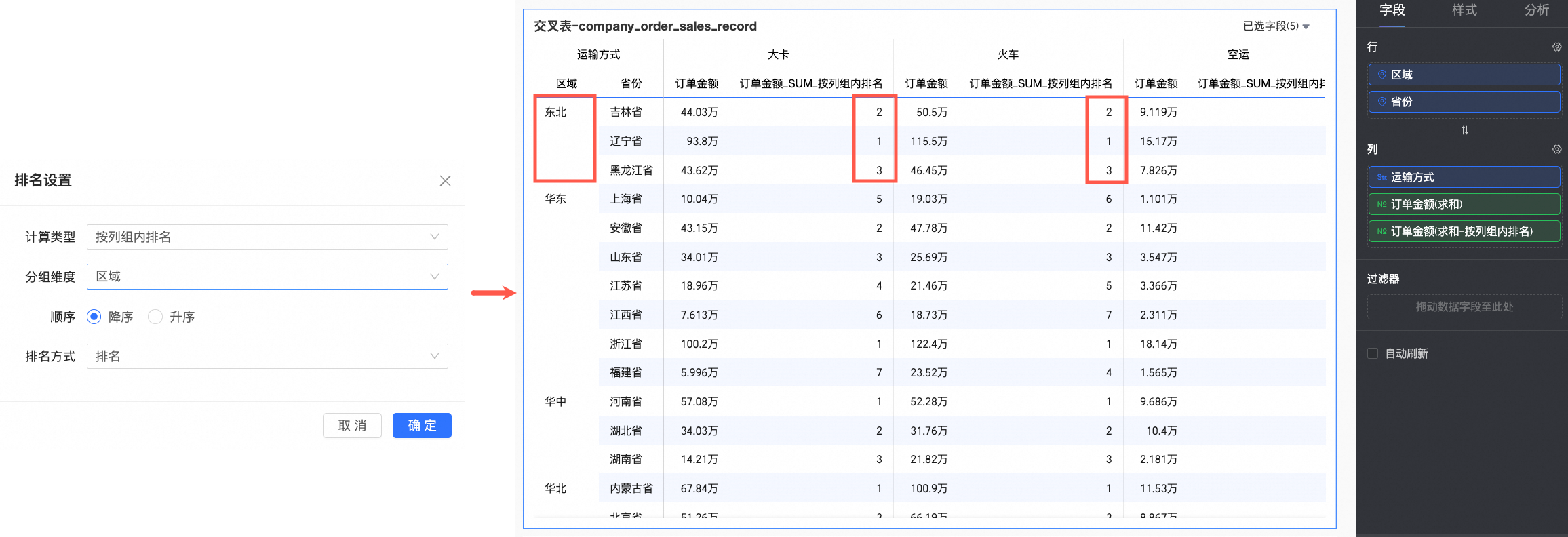Switch to the 分析 tab
The height and width of the screenshot is (537, 1568).
click(x=1537, y=10)
